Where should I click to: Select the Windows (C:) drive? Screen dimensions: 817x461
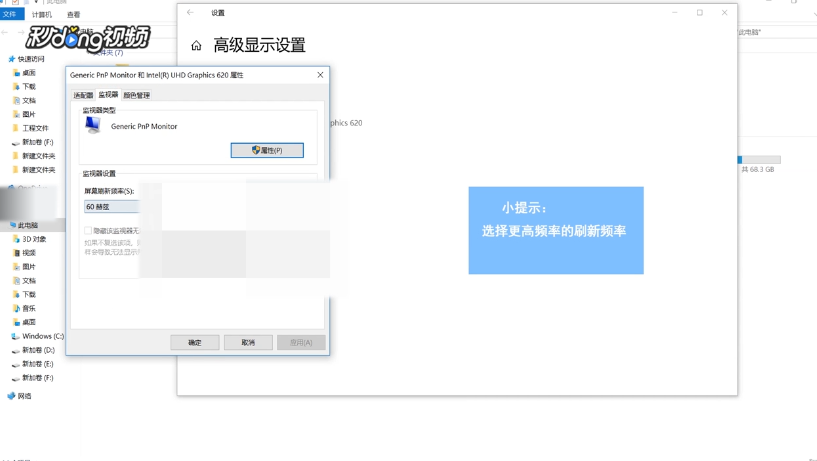(x=43, y=336)
